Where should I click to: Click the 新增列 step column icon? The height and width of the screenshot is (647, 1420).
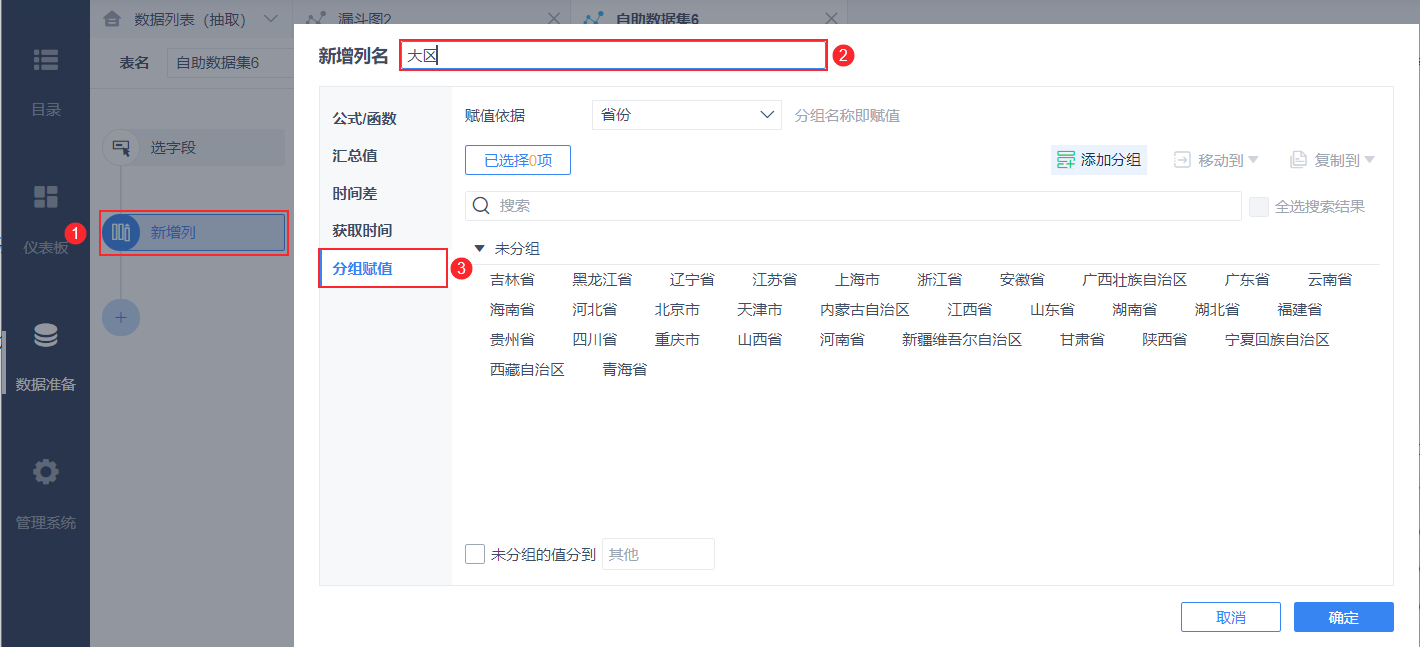pos(121,233)
